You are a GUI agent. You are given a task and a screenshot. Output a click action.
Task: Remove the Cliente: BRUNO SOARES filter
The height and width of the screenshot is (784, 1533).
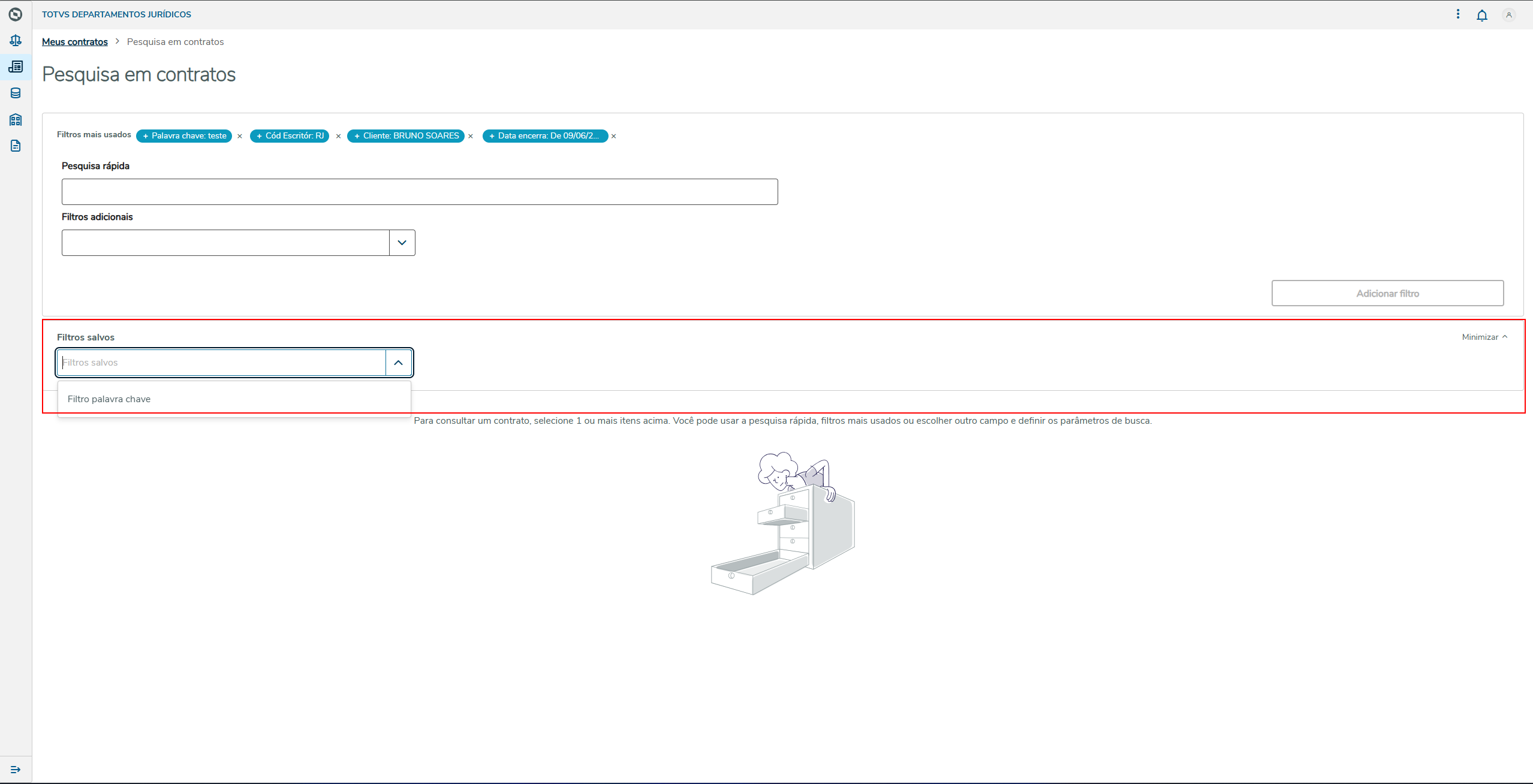pyautogui.click(x=471, y=136)
